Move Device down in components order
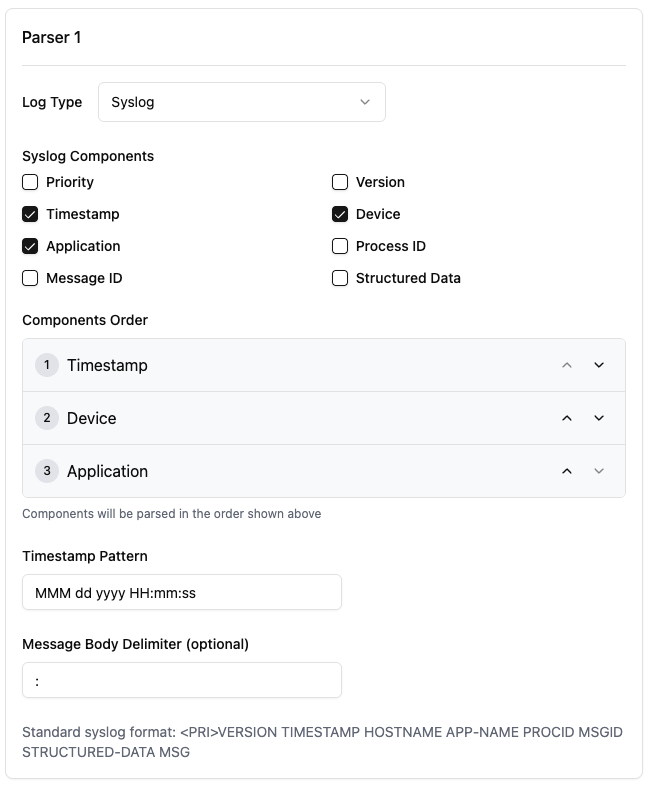The image size is (649, 785). point(599,418)
